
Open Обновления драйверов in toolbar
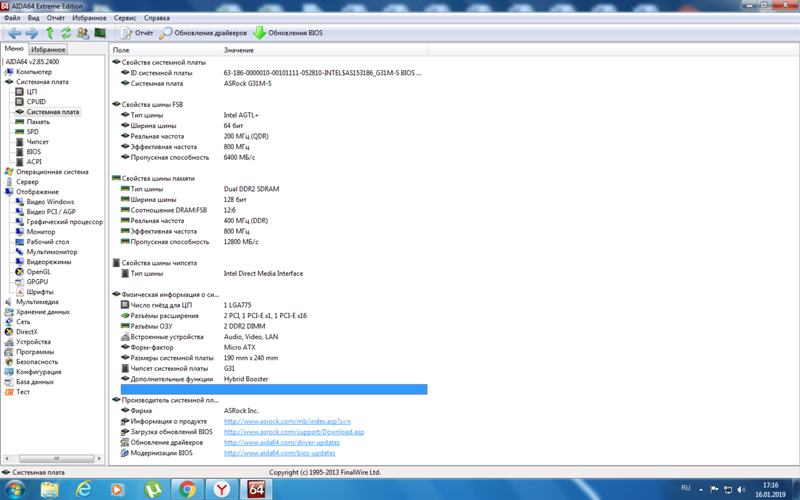[x=203, y=33]
